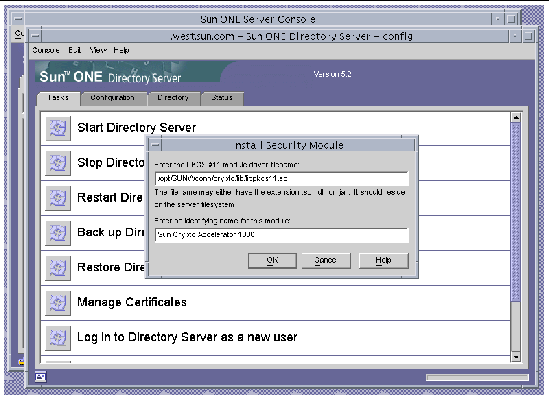Image resolution: width=549 pixels, height=400 pixels.
Task: Click the task list scrollbar down arrow
Action: [516, 357]
